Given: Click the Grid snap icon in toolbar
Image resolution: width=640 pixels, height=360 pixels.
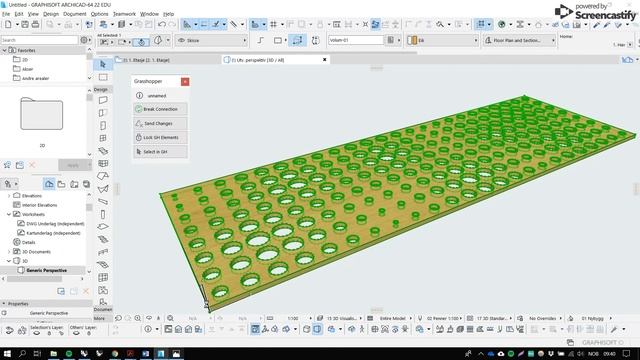Looking at the screenshot, I should (273, 24).
